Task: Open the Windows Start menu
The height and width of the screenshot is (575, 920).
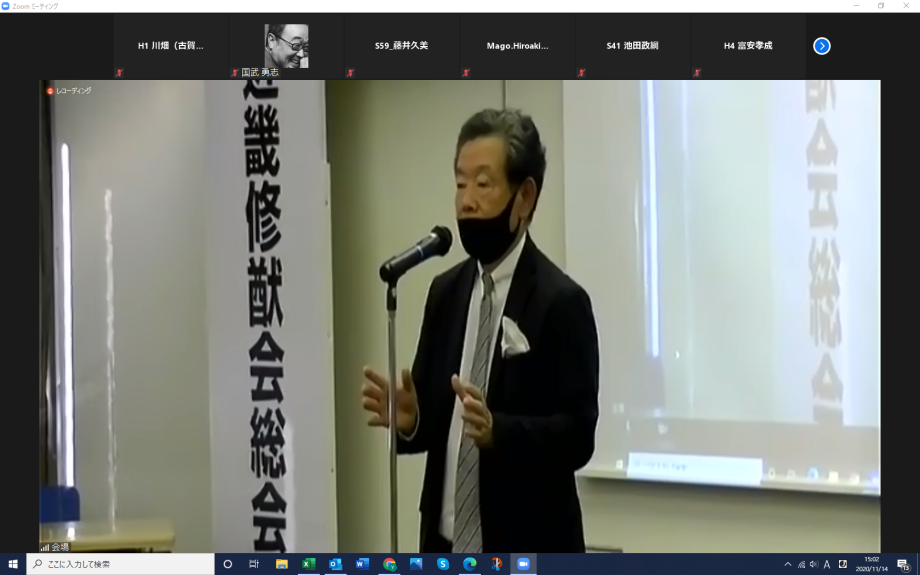Action: (x=13, y=564)
